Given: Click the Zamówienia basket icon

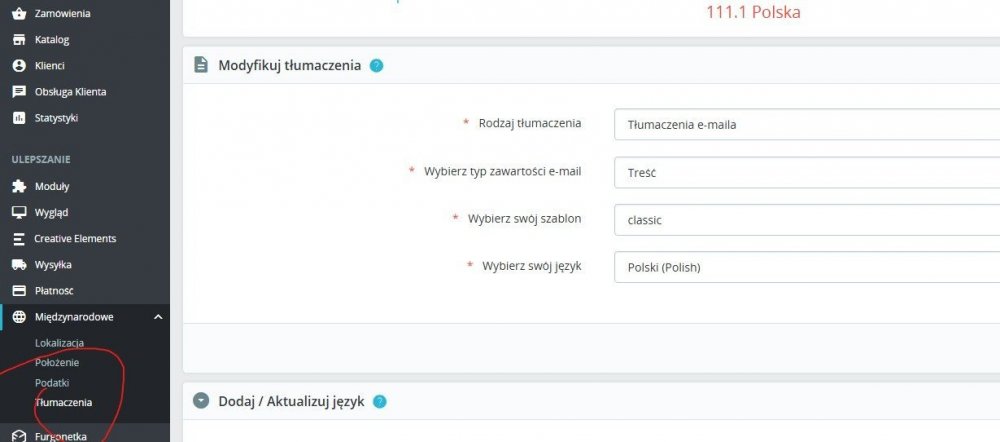Looking at the screenshot, I should click(18, 14).
